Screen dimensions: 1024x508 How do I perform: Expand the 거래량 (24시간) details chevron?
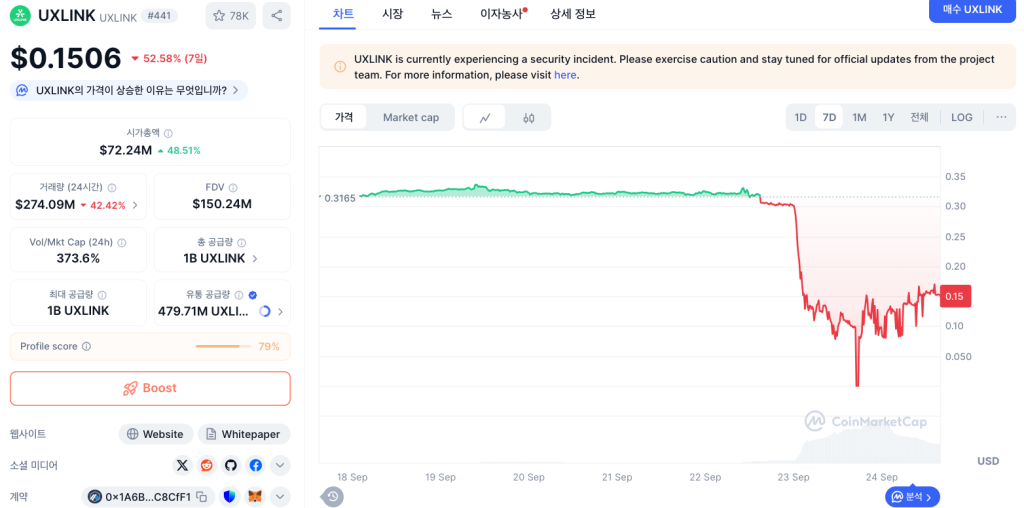click(135, 205)
